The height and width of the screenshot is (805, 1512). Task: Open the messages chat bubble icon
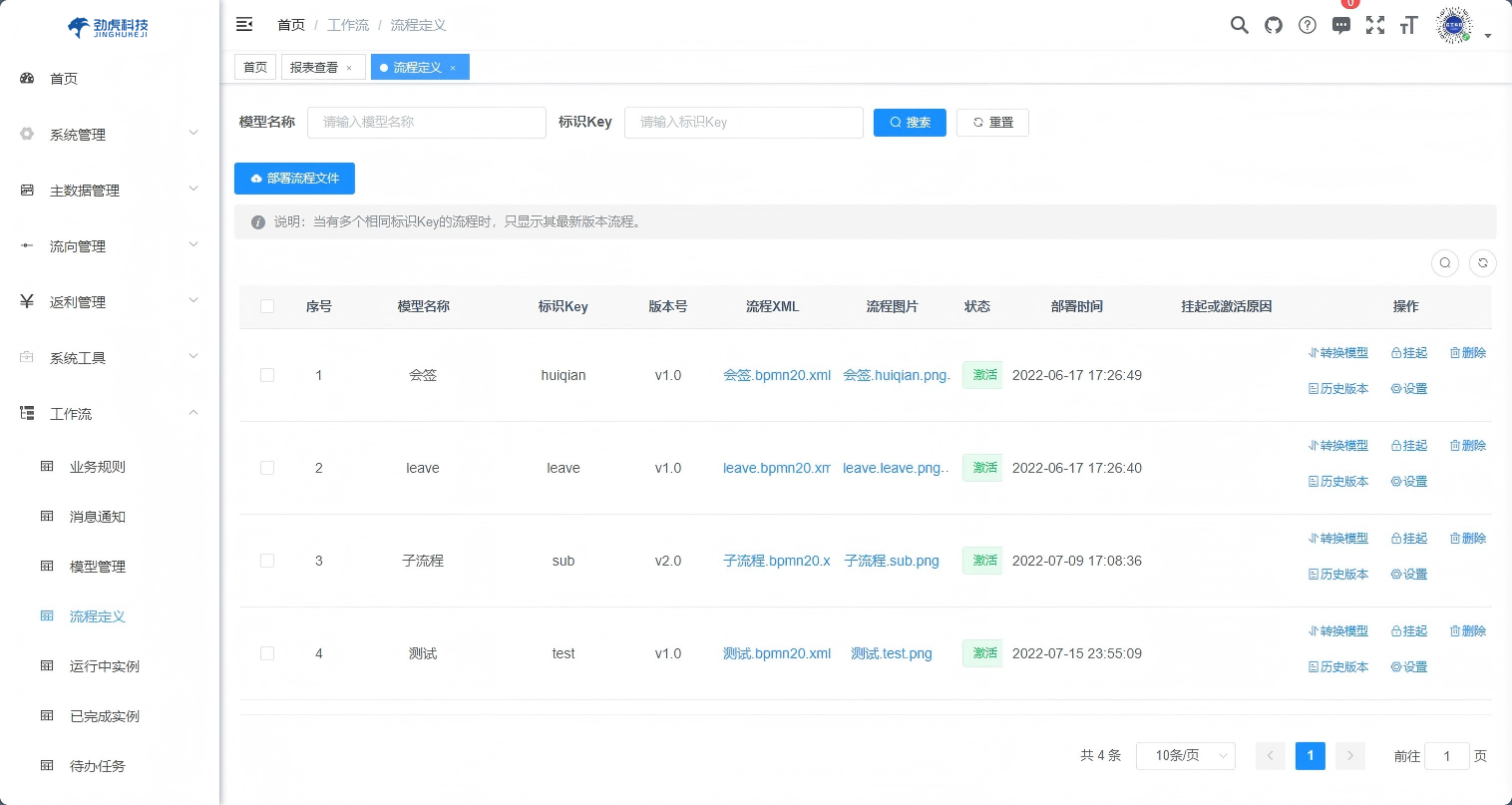pos(1341,26)
